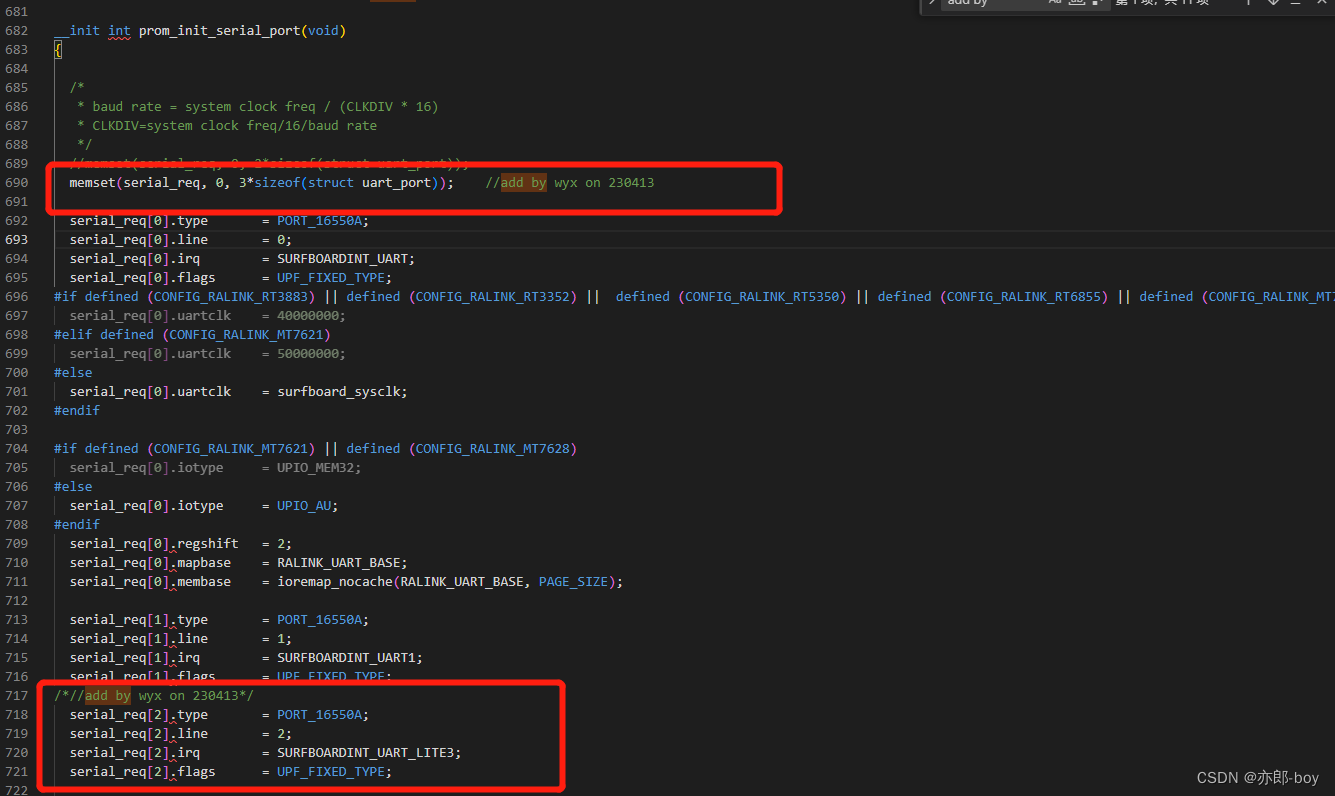The image size is (1335, 796).
Task: Click serial_req[0].type on line 692
Action: (x=138, y=221)
